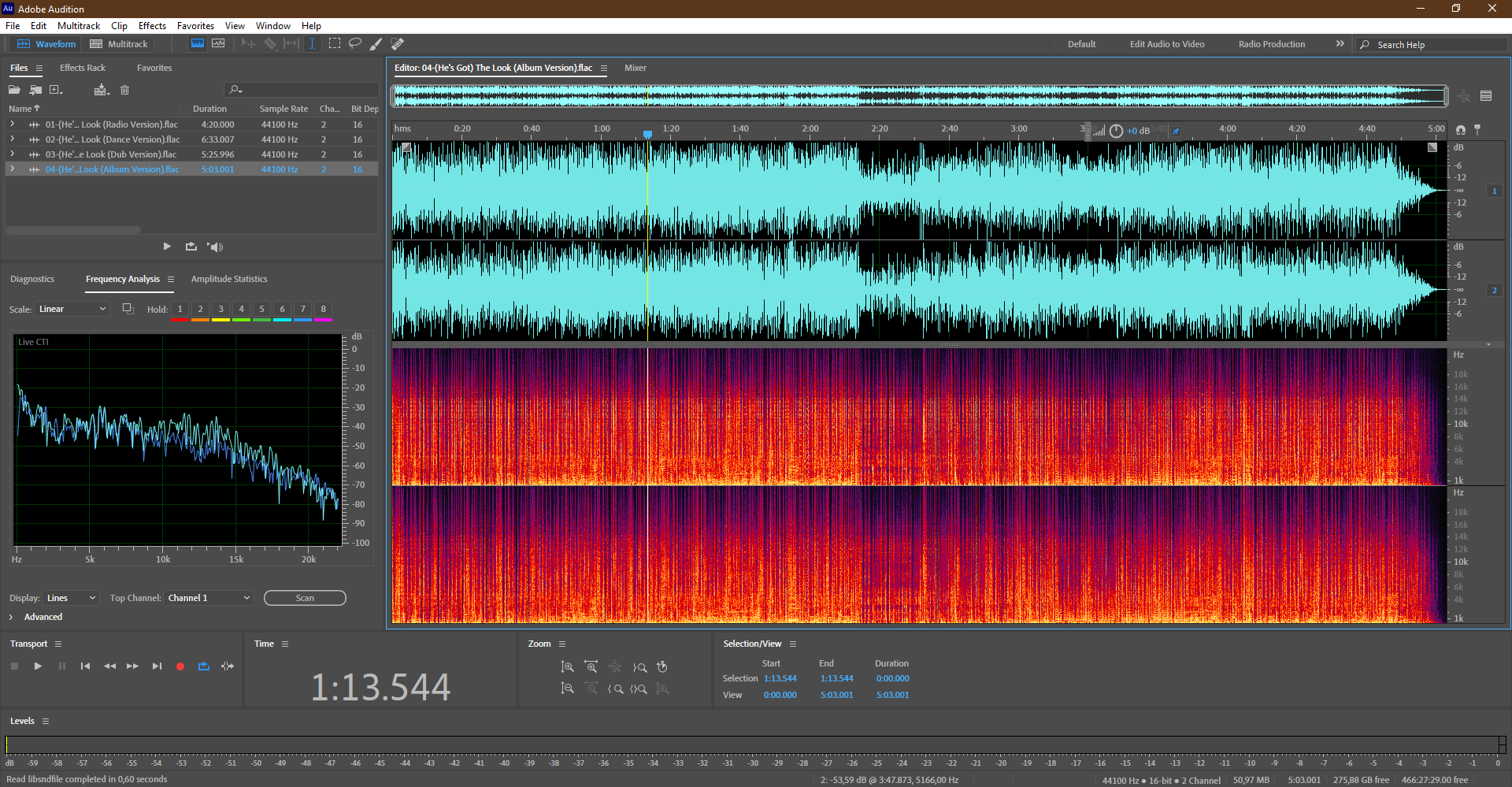
Task: Click Zoom In Amplitude icon
Action: tap(567, 667)
